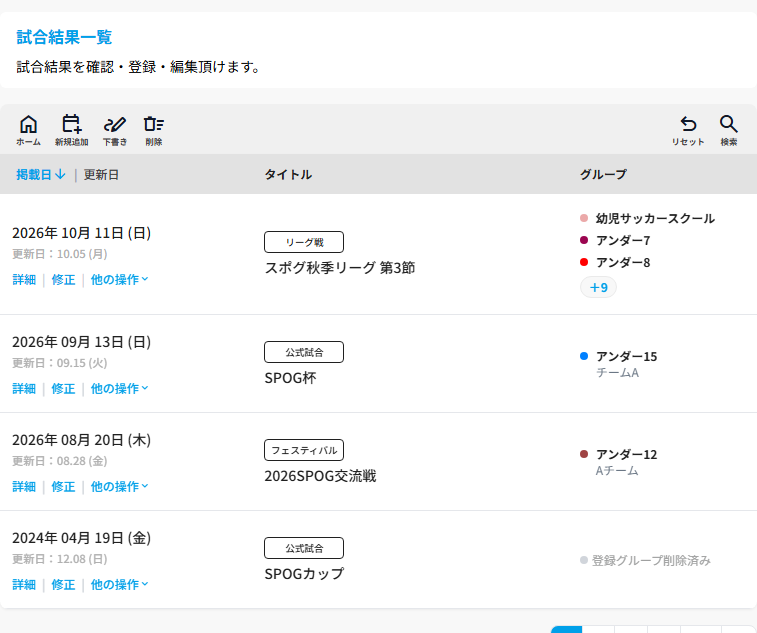Click the タイトル column header

tap(288, 174)
